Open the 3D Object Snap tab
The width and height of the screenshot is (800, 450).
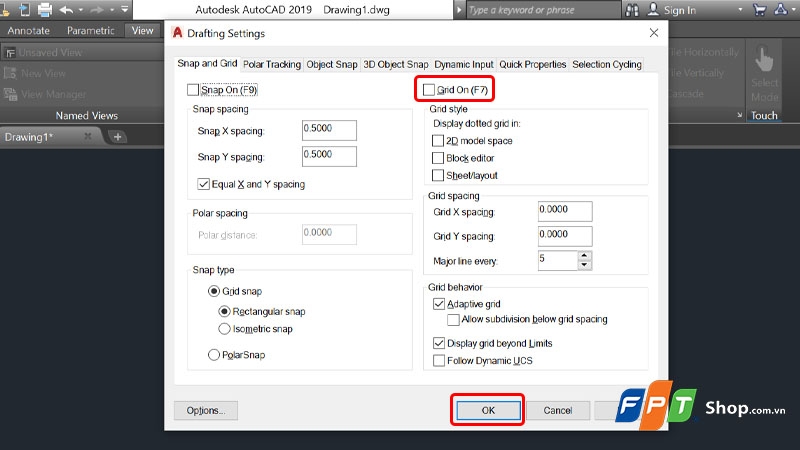click(x=395, y=64)
